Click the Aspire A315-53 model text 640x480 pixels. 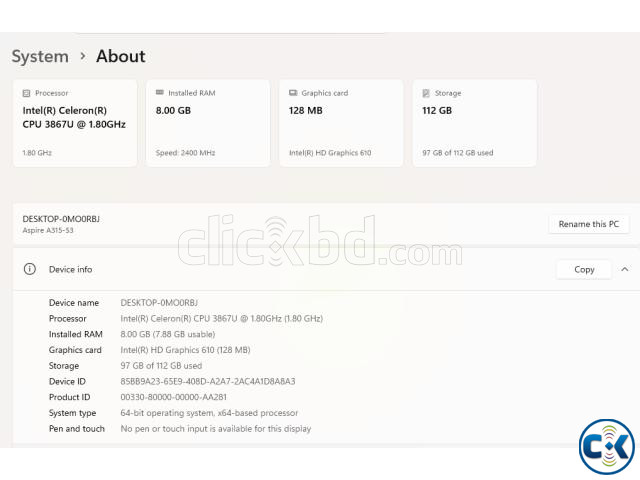48,230
